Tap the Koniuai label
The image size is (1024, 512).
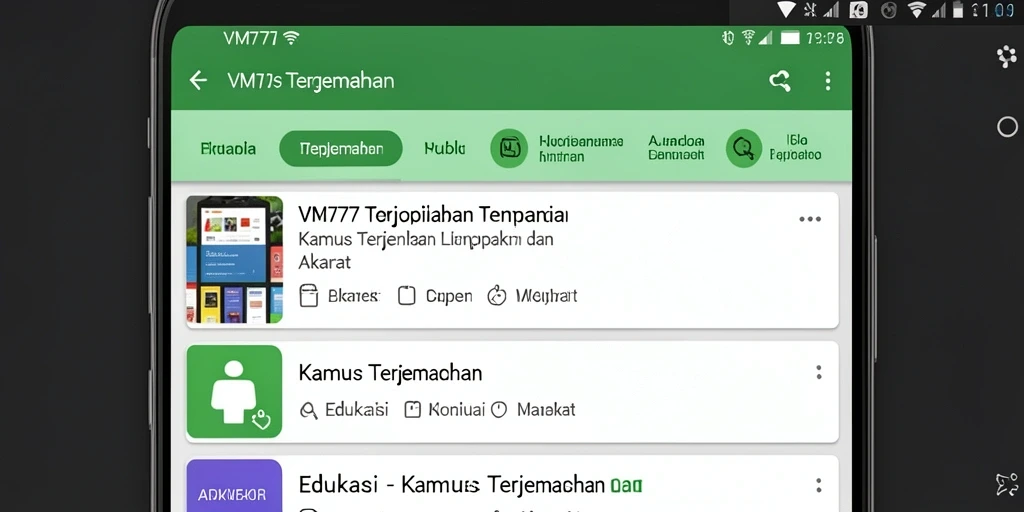(456, 409)
